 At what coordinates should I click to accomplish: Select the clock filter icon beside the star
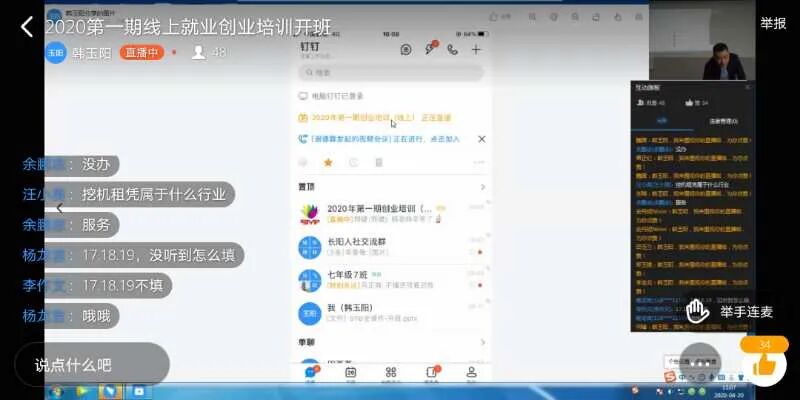[353, 163]
